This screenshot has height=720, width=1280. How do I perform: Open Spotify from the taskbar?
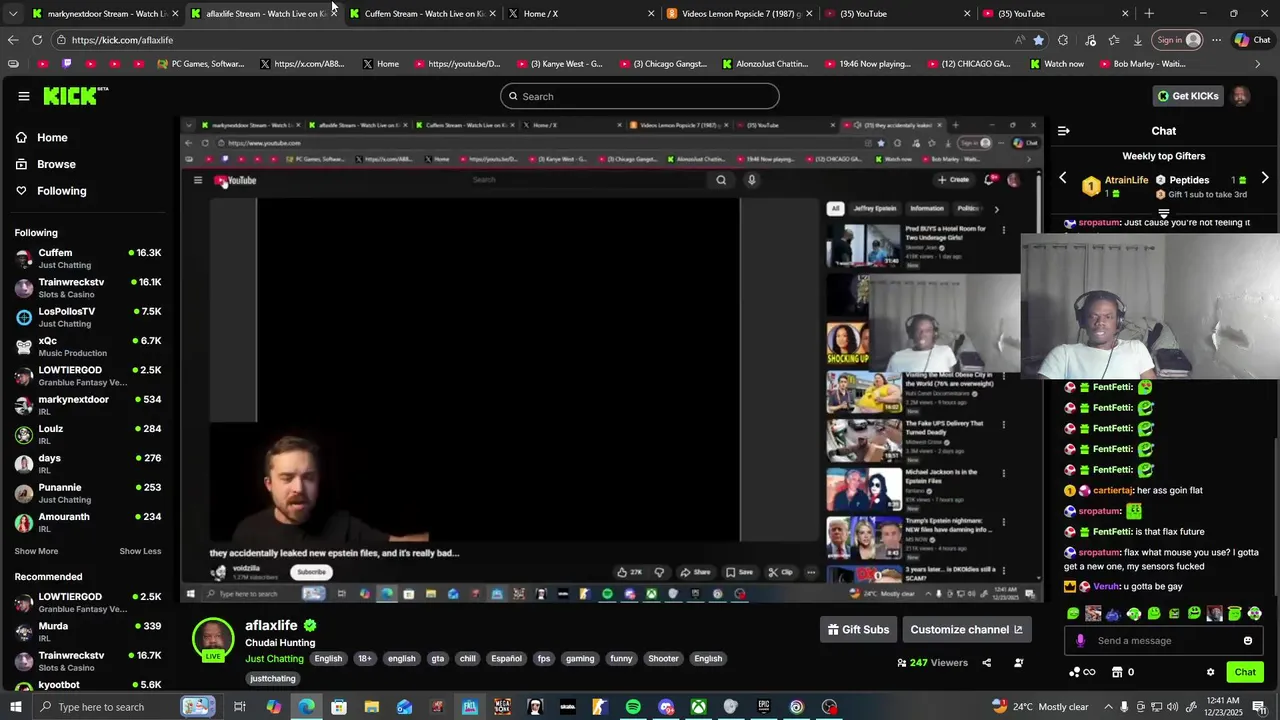[x=633, y=707]
